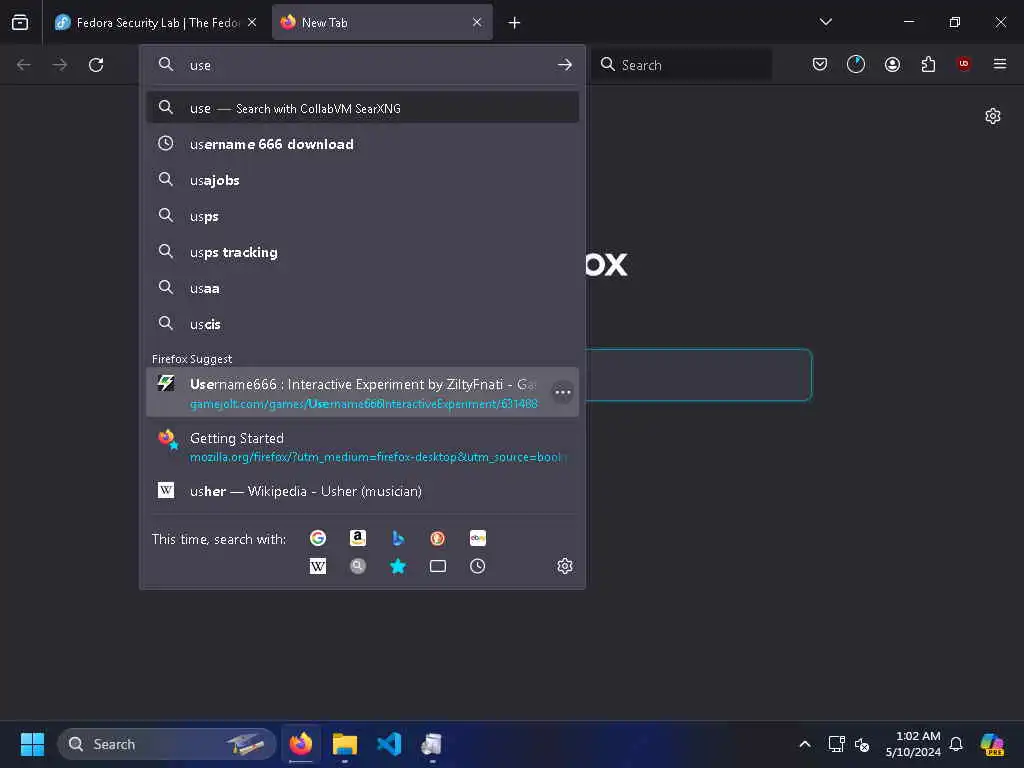Open the network status tray icon
1024x768 pixels.
(x=836, y=744)
